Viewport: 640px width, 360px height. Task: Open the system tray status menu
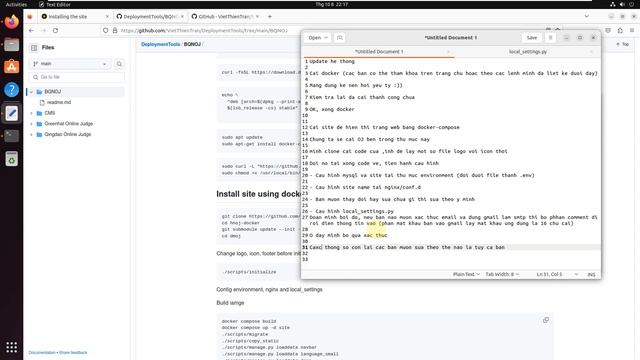[623, 4]
